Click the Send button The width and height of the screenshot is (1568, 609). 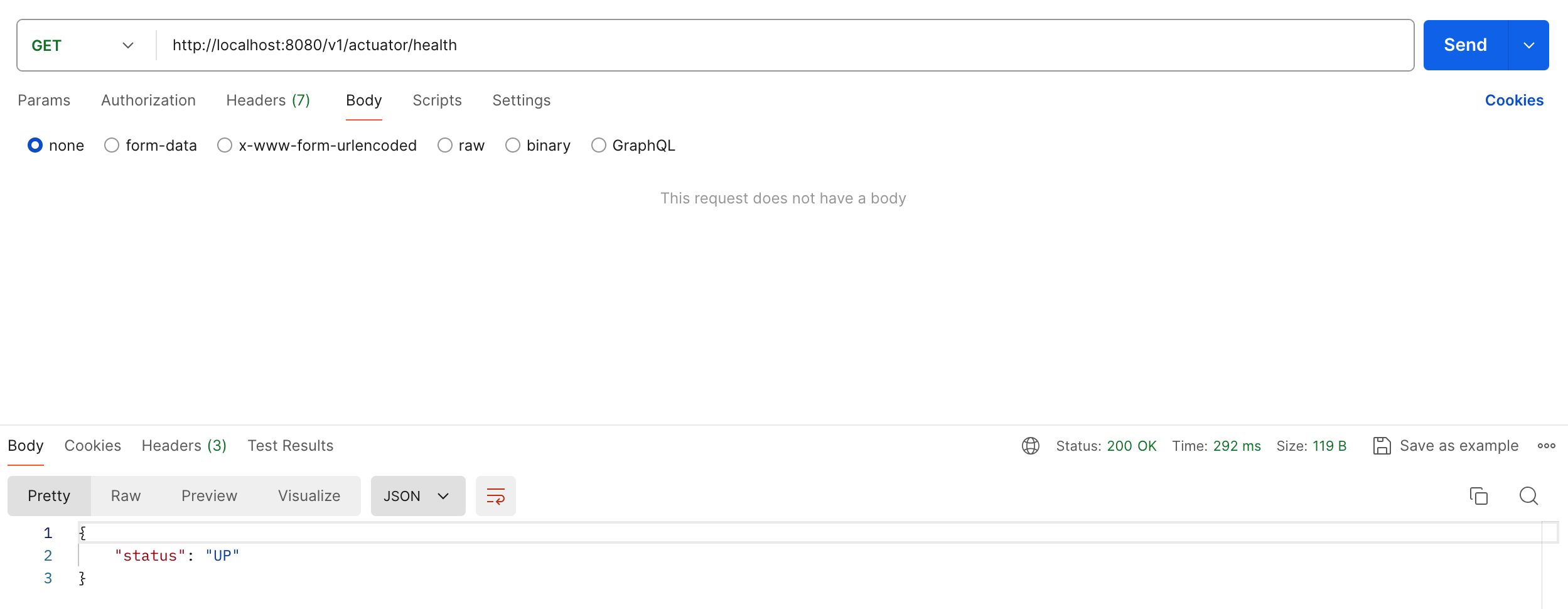pos(1465,45)
